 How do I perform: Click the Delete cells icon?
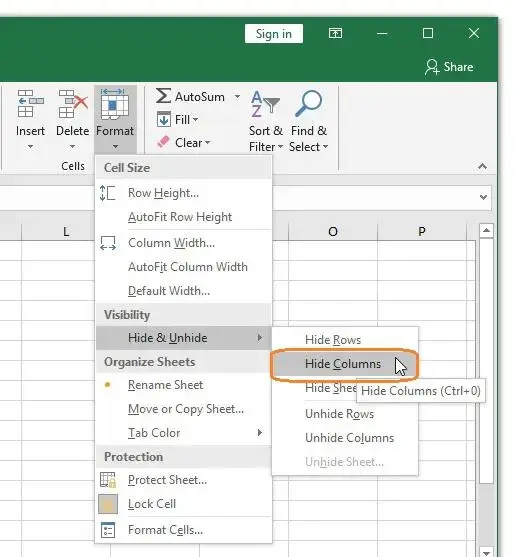click(73, 103)
